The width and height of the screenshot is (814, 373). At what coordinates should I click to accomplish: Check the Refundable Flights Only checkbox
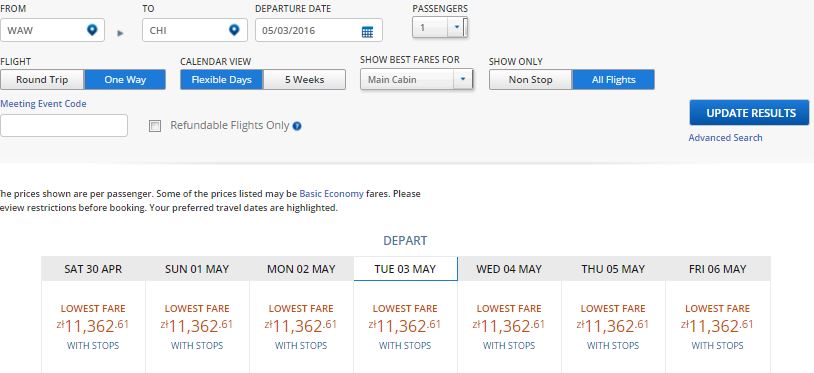[155, 126]
